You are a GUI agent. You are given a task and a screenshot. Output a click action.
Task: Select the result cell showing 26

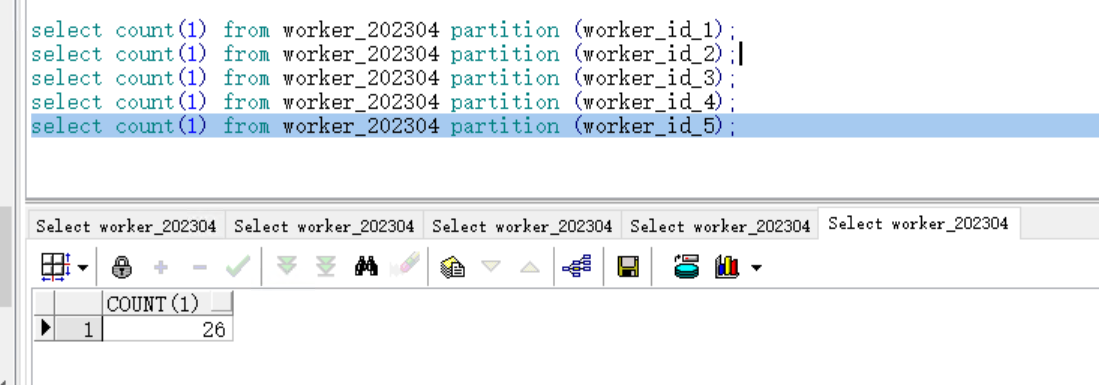168,329
